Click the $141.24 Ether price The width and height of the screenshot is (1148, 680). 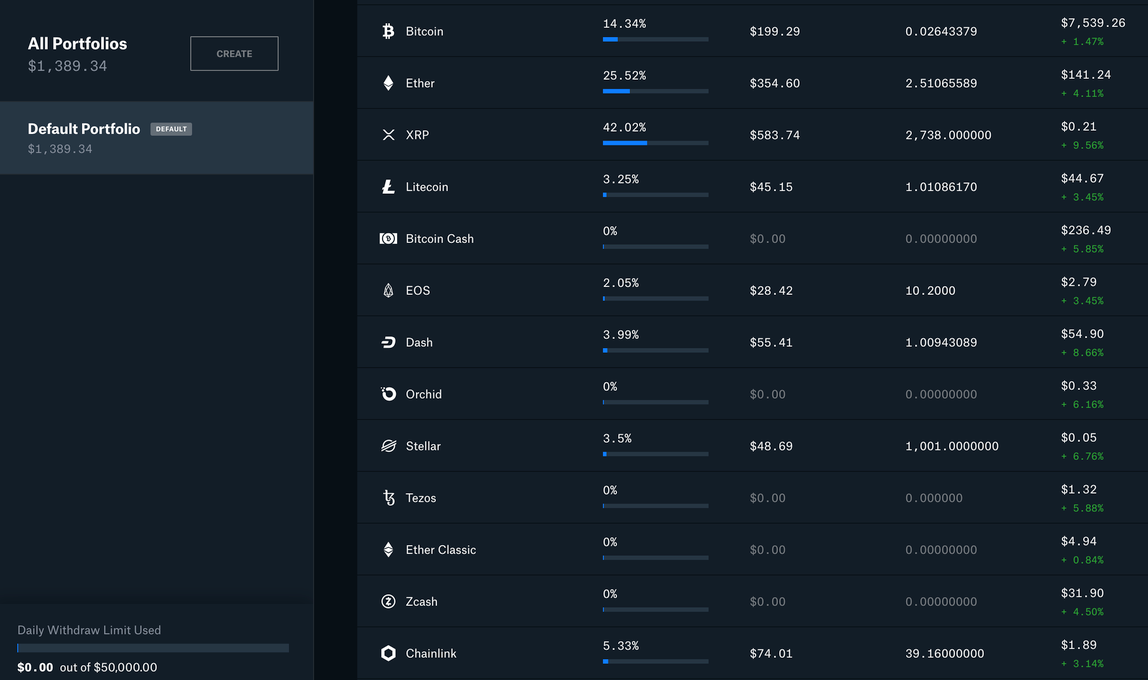(x=1086, y=75)
